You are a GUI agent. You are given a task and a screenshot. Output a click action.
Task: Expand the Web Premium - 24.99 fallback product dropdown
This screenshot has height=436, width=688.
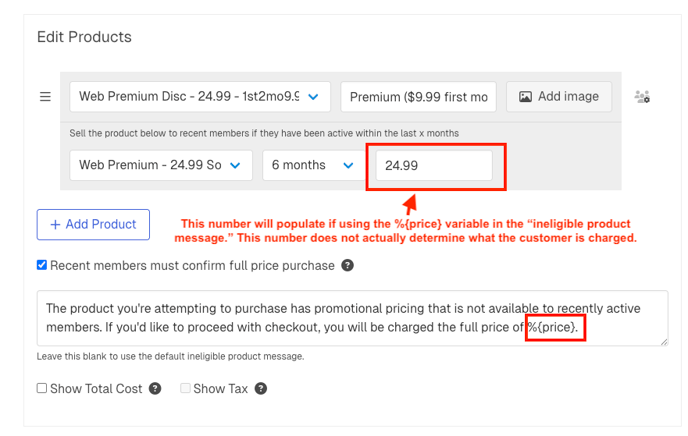[x=160, y=165]
